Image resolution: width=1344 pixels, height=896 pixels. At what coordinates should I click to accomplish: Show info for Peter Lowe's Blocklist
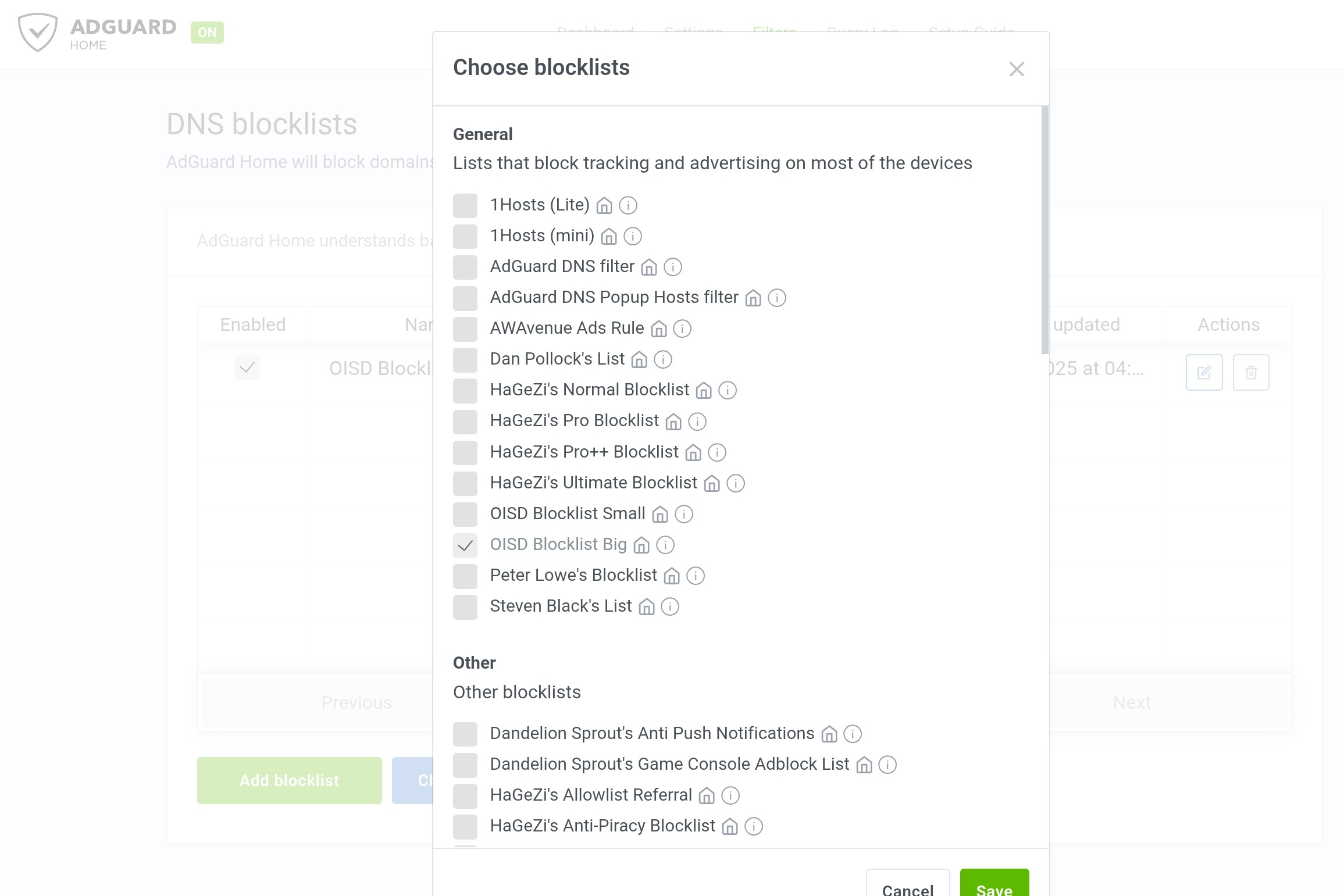tap(696, 576)
